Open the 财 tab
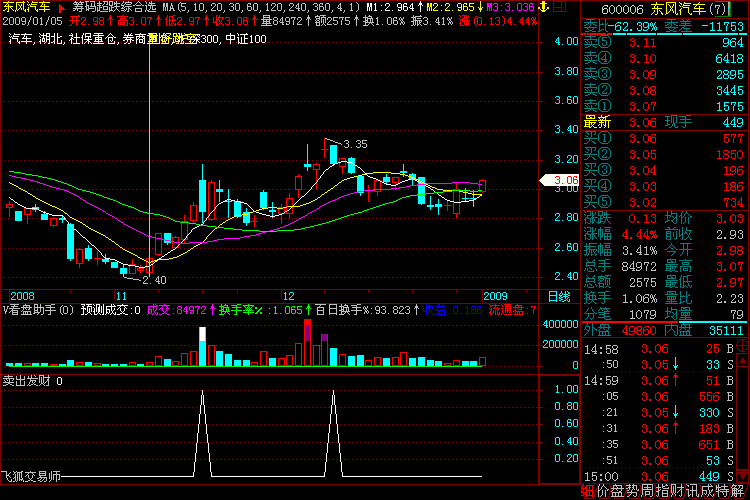This screenshot has width=750, height=500. click(677, 491)
